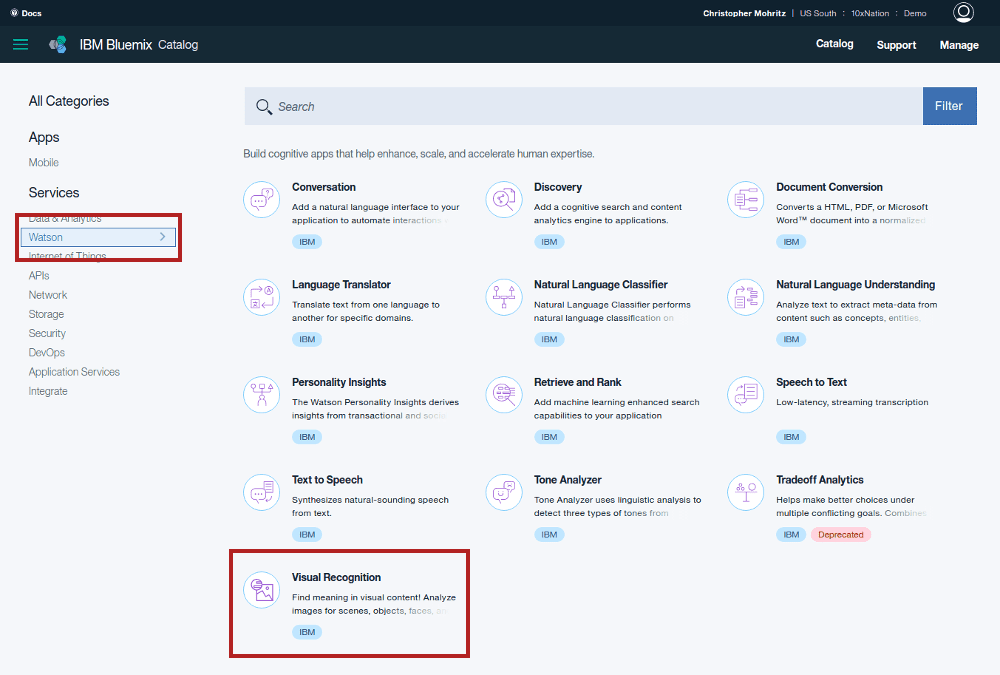This screenshot has height=675, width=1000.
Task: Open the Integrate category link
Action: tap(48, 391)
